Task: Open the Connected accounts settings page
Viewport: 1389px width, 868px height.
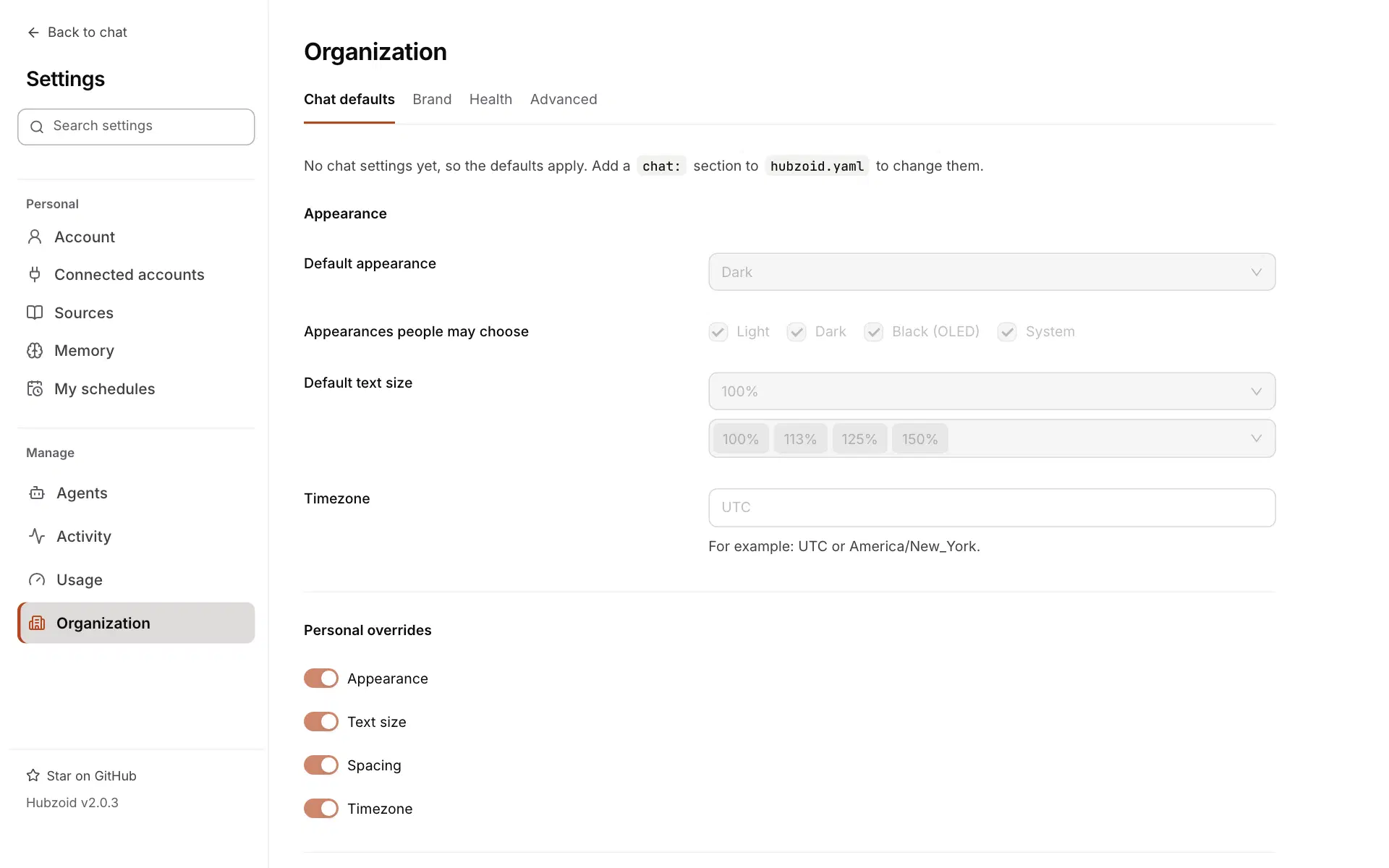Action: point(136,275)
